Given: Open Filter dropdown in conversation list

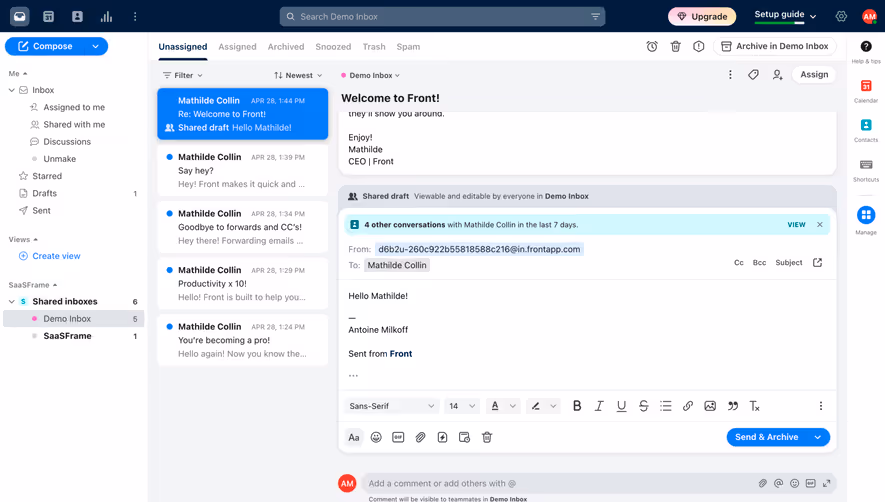Looking at the screenshot, I should 182,75.
